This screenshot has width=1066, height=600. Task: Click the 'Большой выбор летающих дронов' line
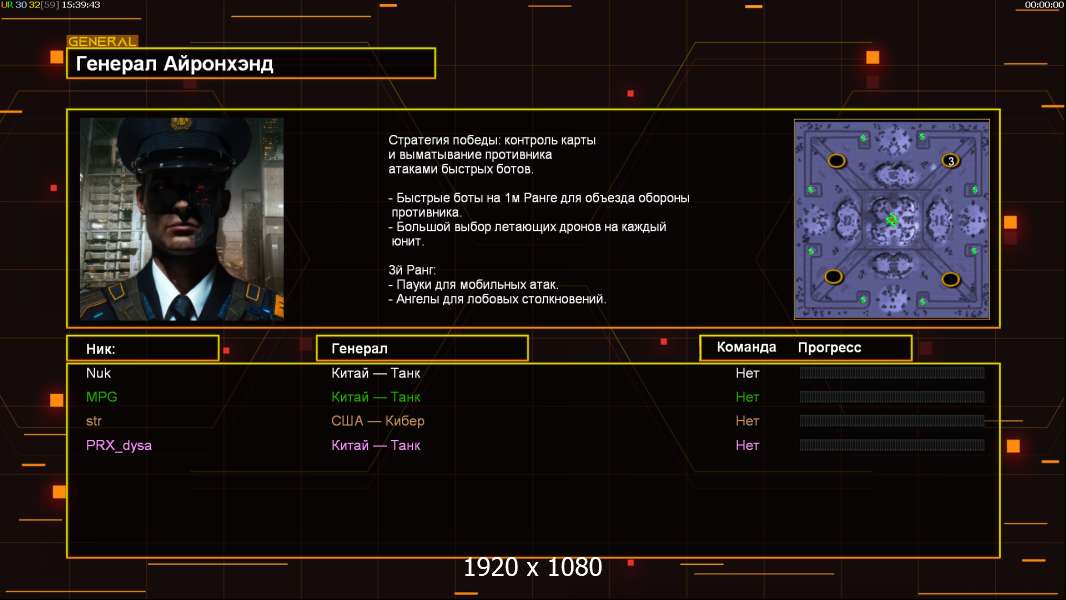click(x=528, y=234)
